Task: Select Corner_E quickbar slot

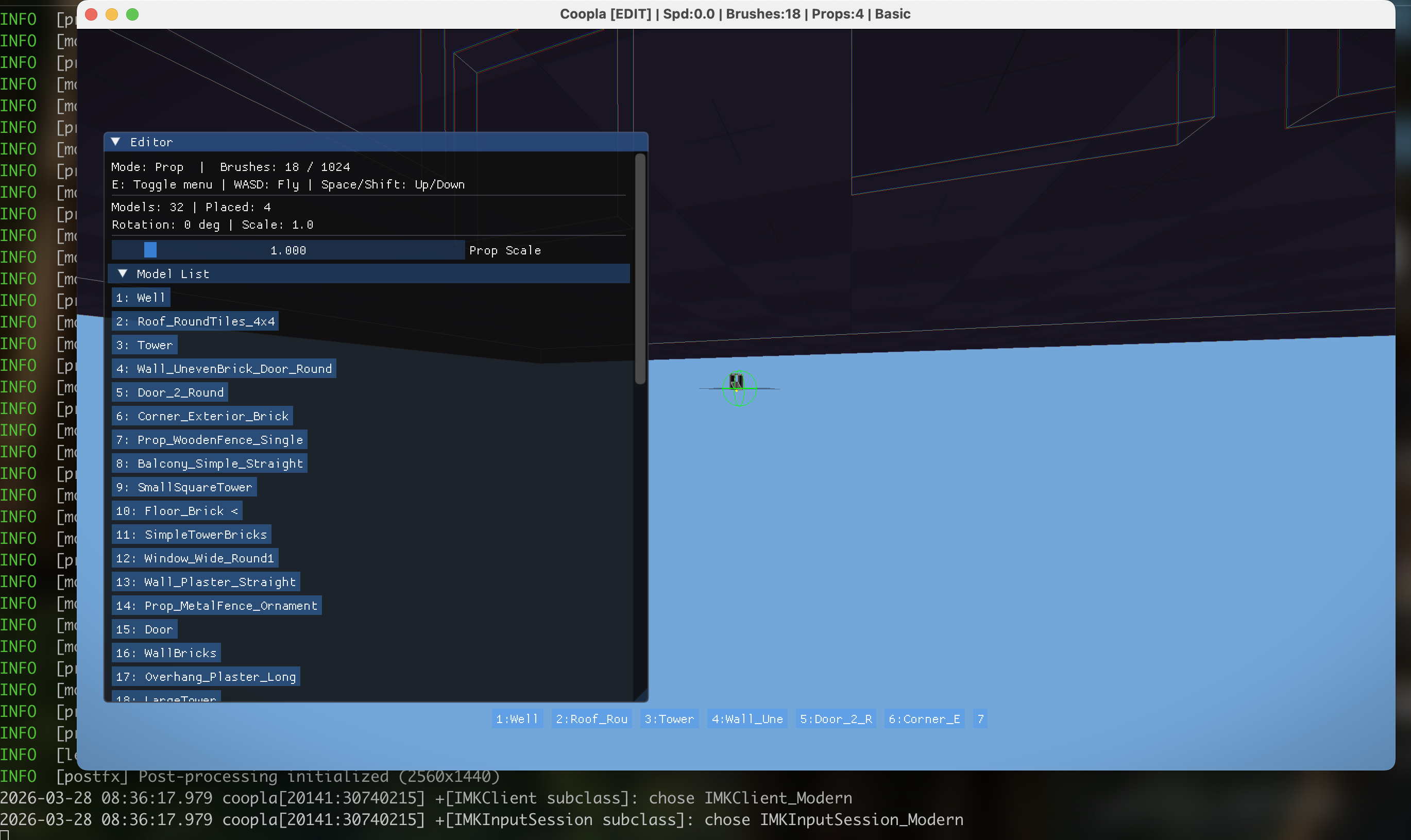Action: click(x=924, y=718)
